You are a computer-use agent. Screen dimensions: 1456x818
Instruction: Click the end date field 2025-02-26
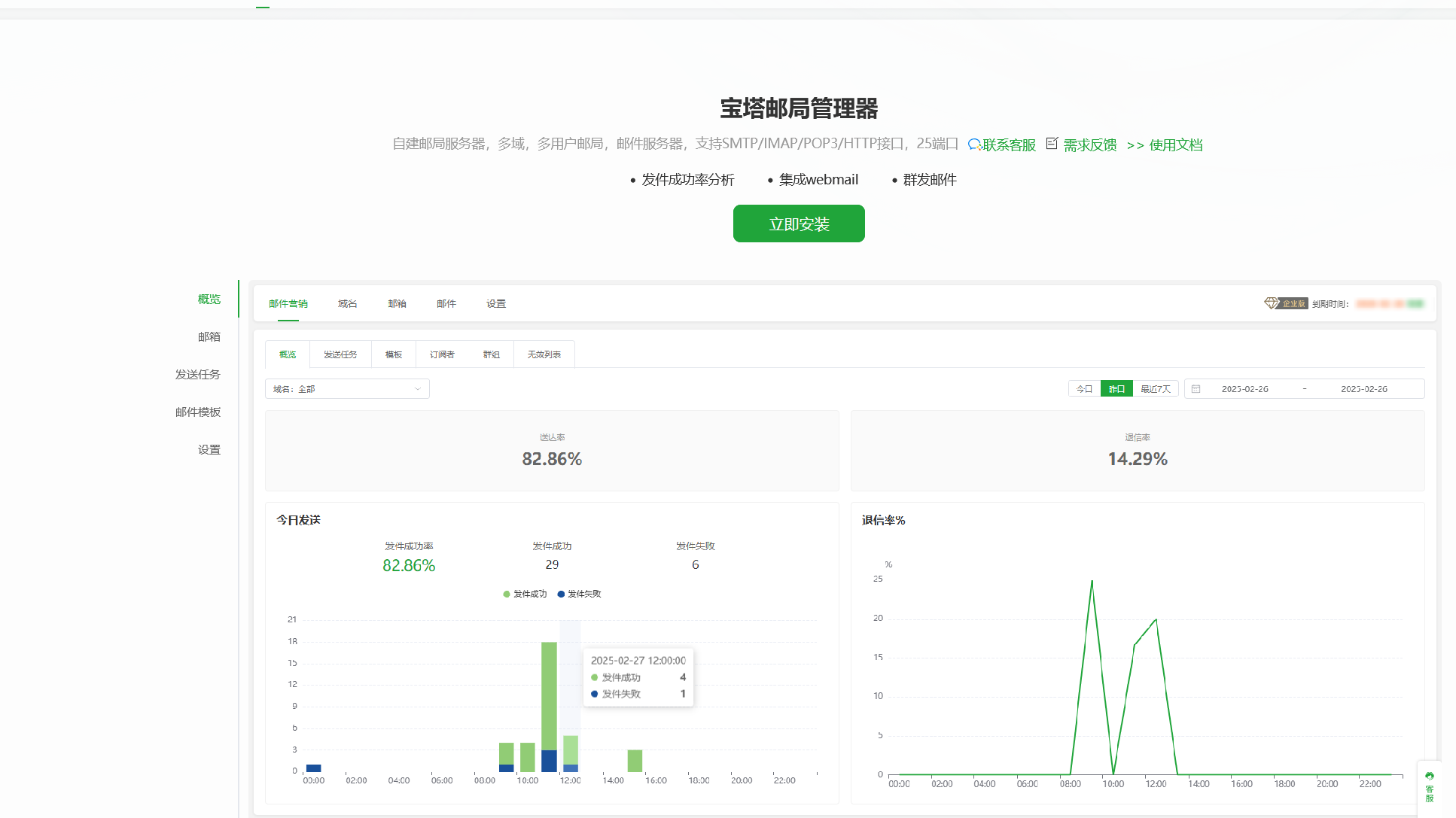coord(1363,388)
